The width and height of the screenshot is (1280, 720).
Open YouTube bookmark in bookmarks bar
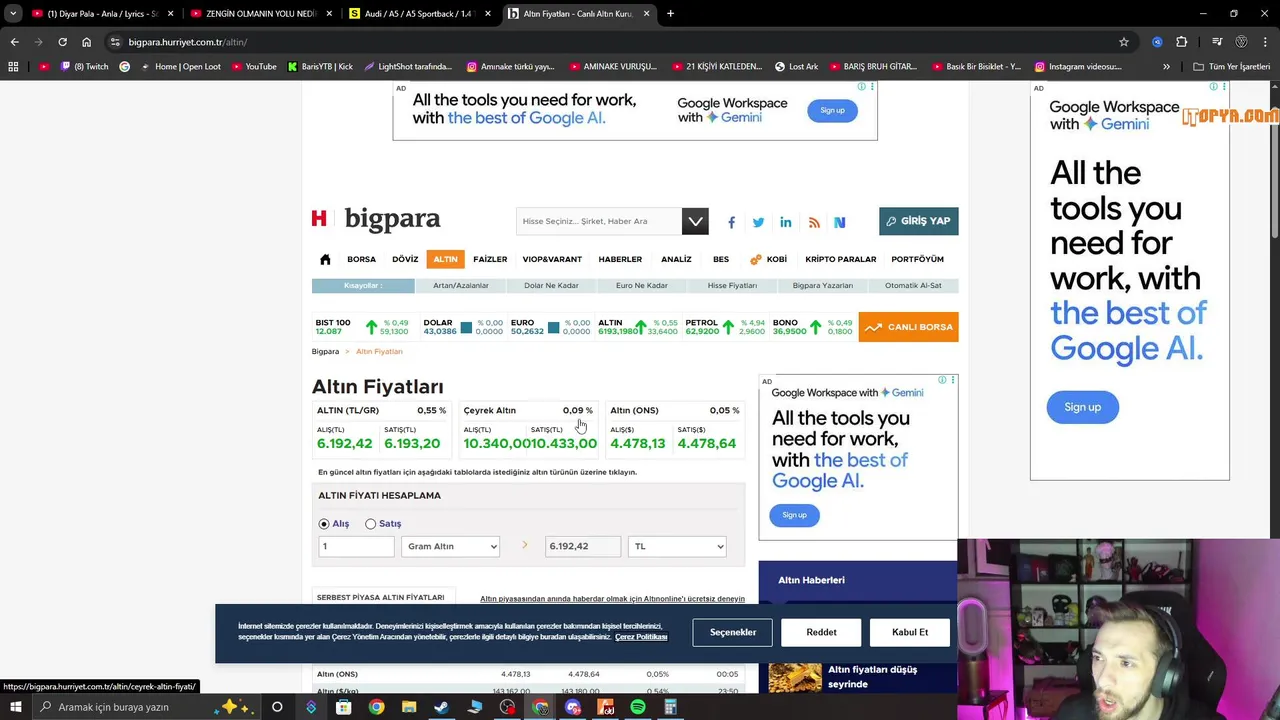[x=254, y=67]
